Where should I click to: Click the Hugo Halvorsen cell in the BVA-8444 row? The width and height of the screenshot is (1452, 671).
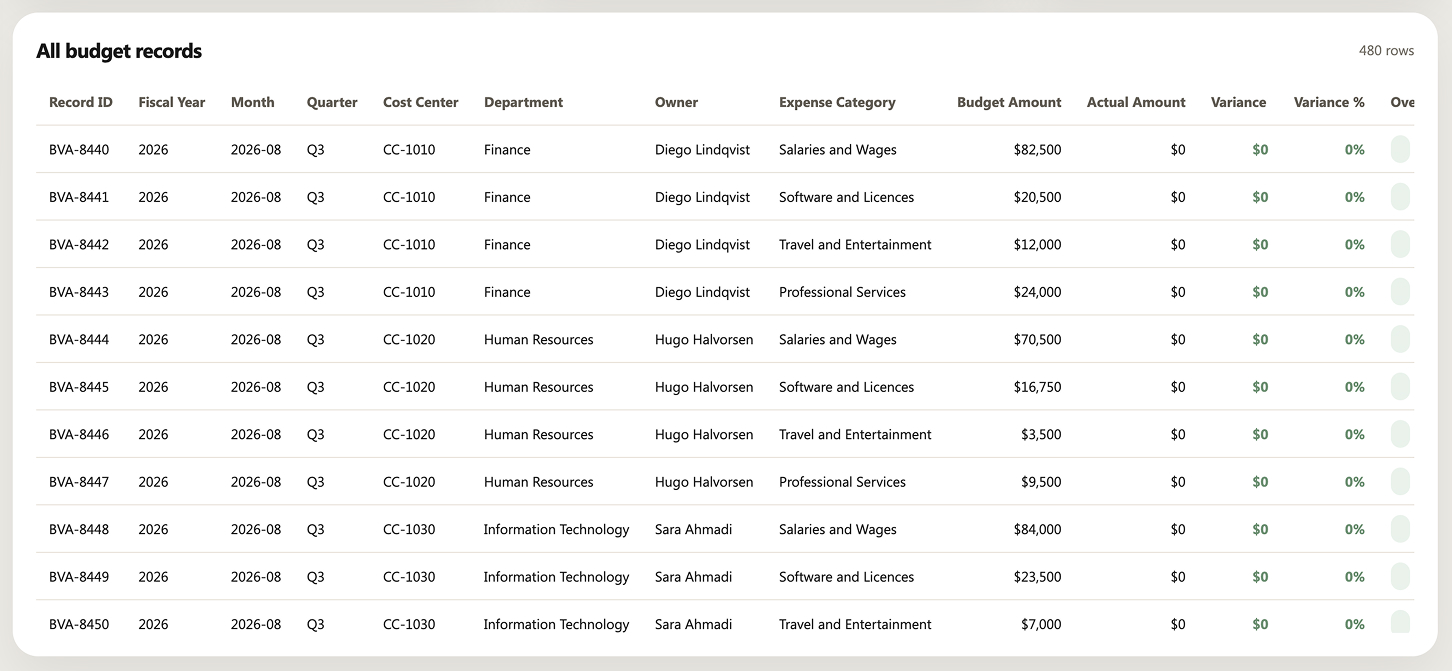[704, 340]
